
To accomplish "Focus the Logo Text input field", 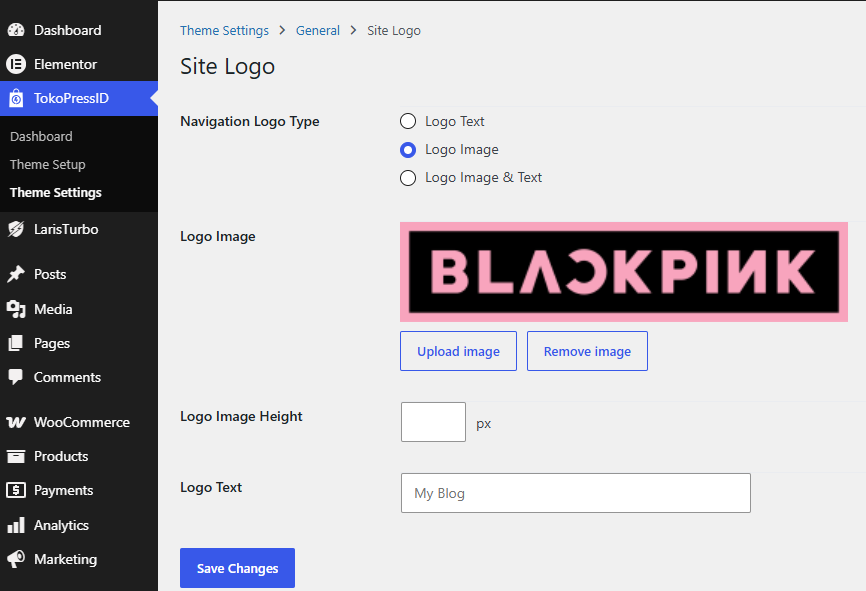I will coord(575,493).
